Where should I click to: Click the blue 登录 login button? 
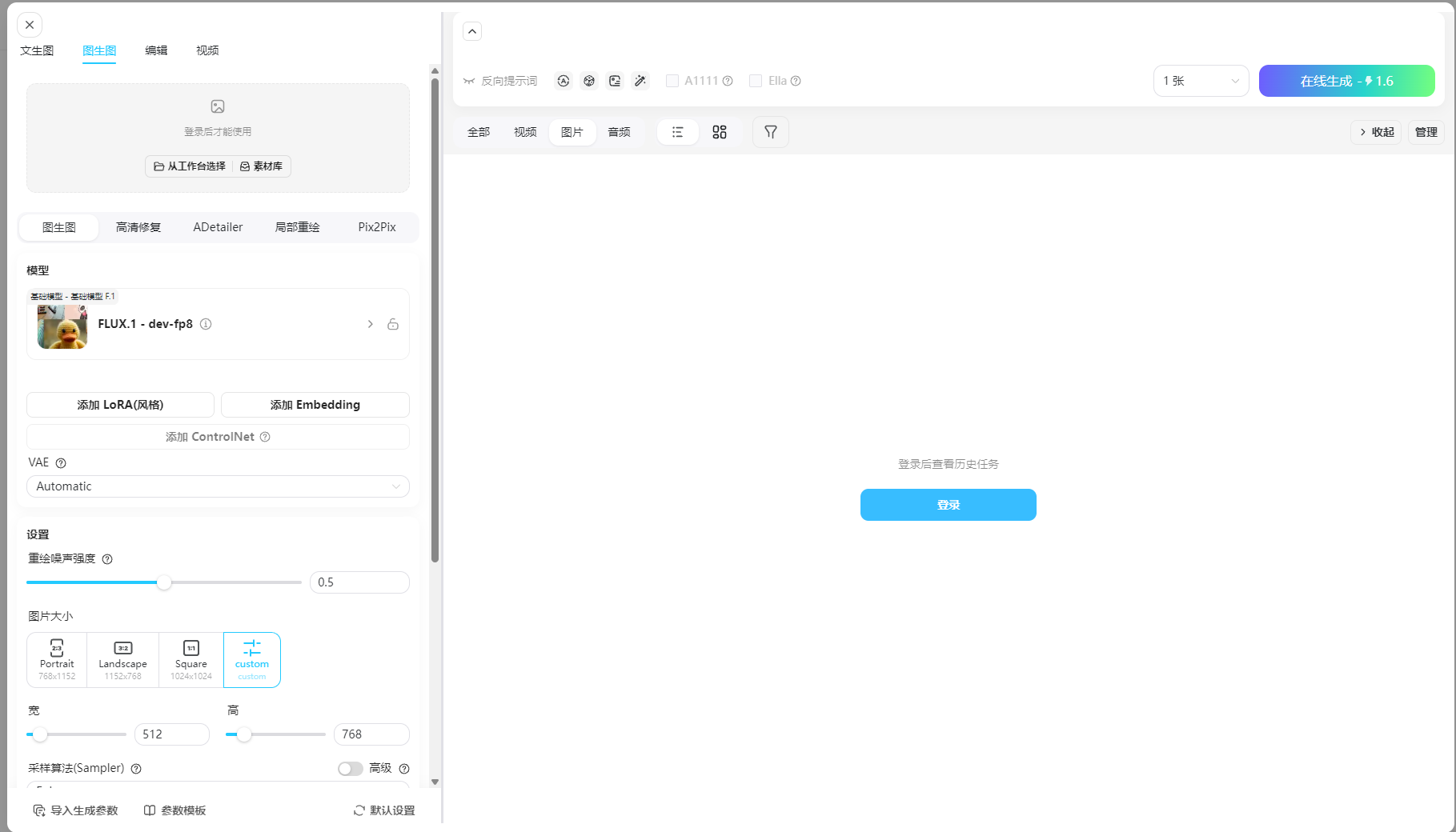[948, 505]
